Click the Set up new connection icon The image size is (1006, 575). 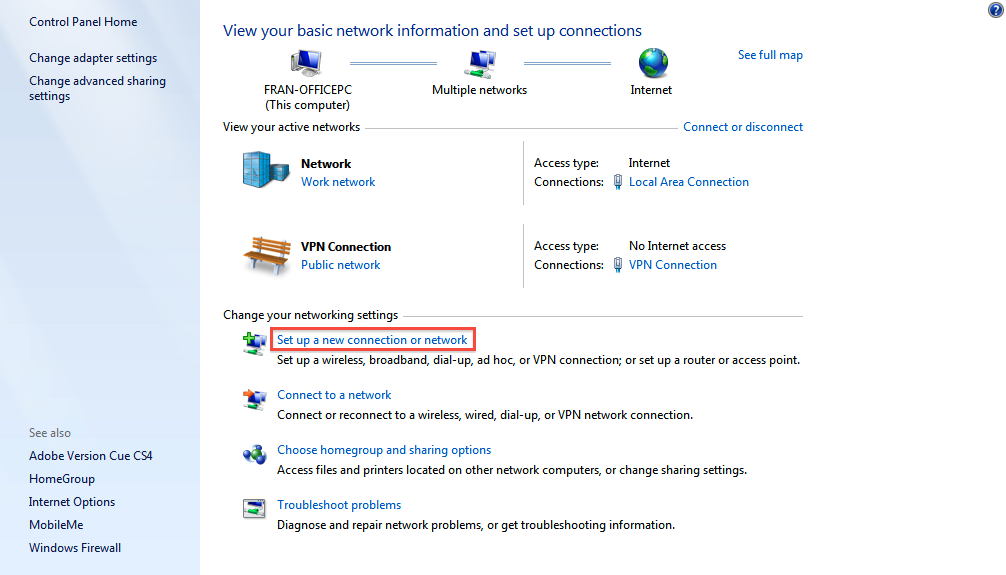[254, 343]
